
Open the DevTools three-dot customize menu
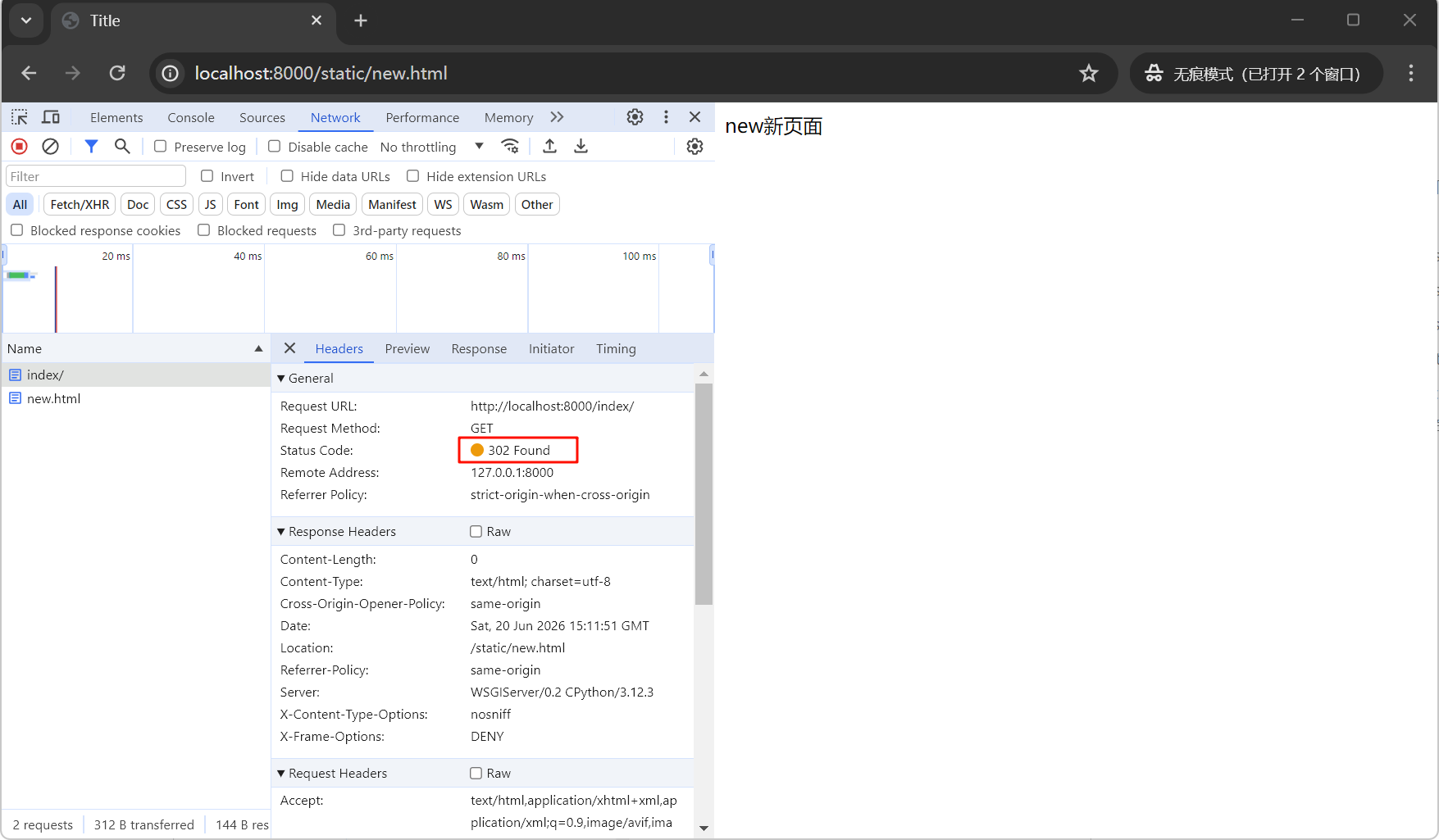coord(666,117)
